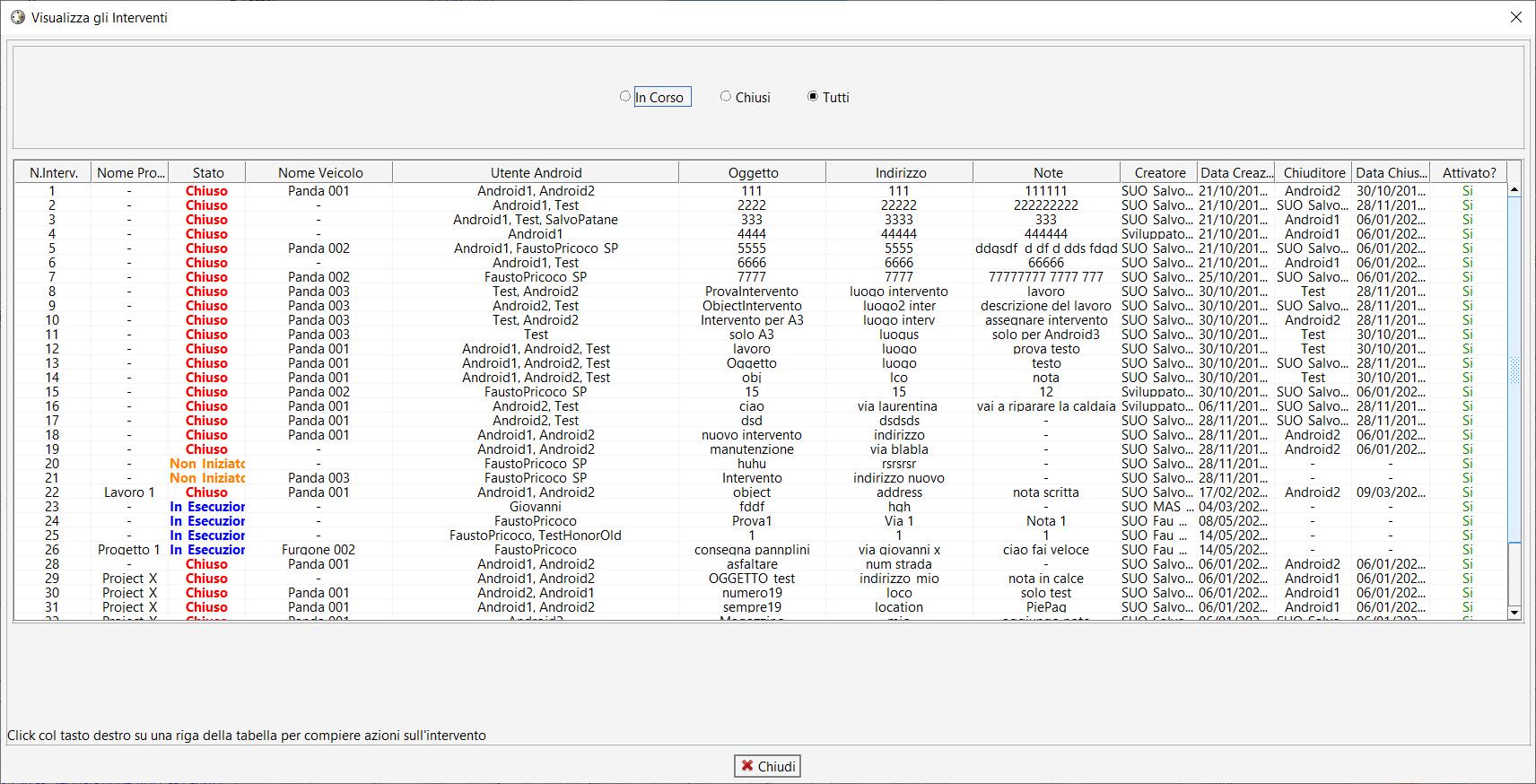
Task: Click 'OGGETTO test' cell in row 29
Action: (x=752, y=579)
